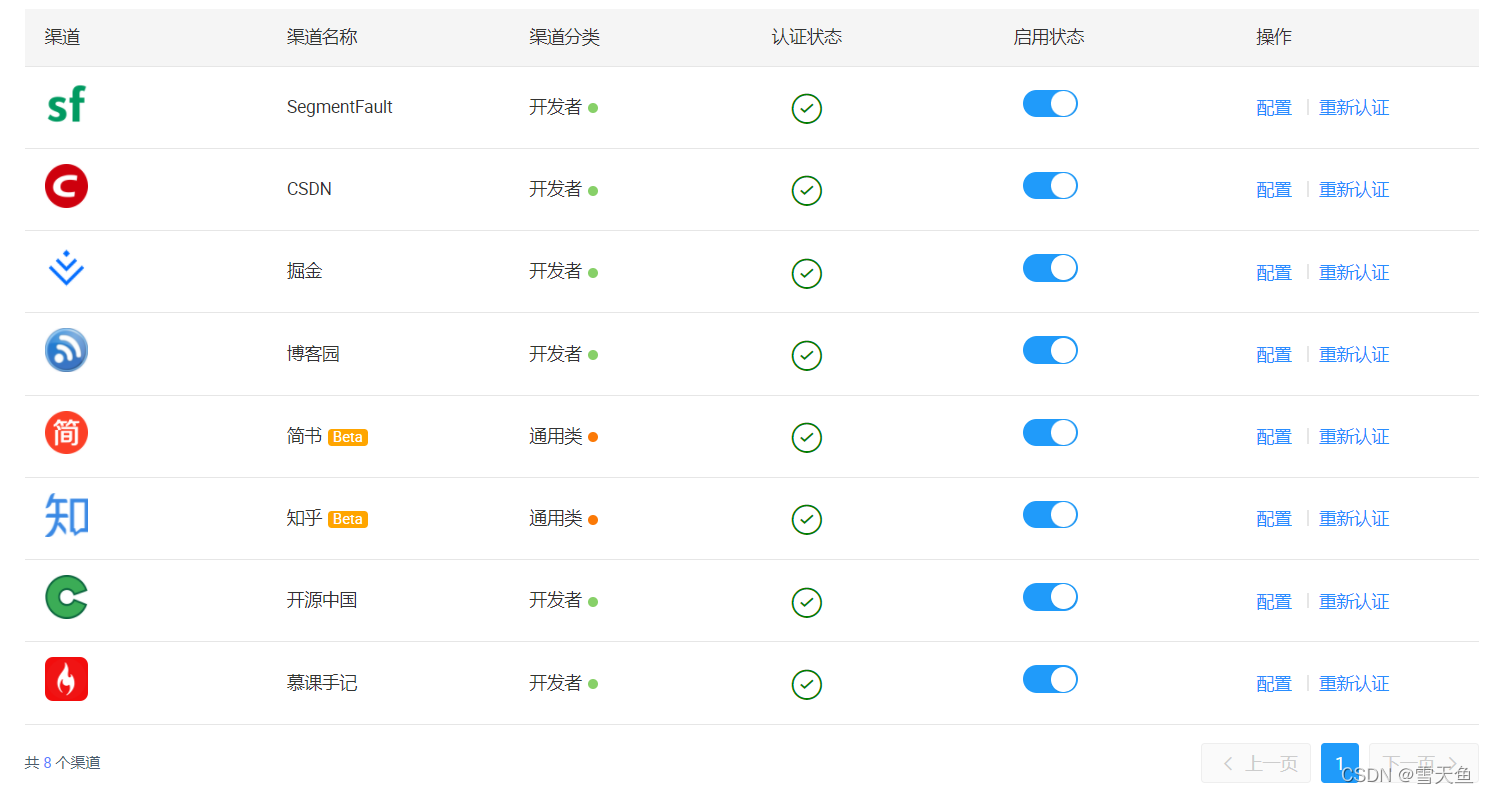
Task: Click the 开源中国 channel name text
Action: (322, 600)
